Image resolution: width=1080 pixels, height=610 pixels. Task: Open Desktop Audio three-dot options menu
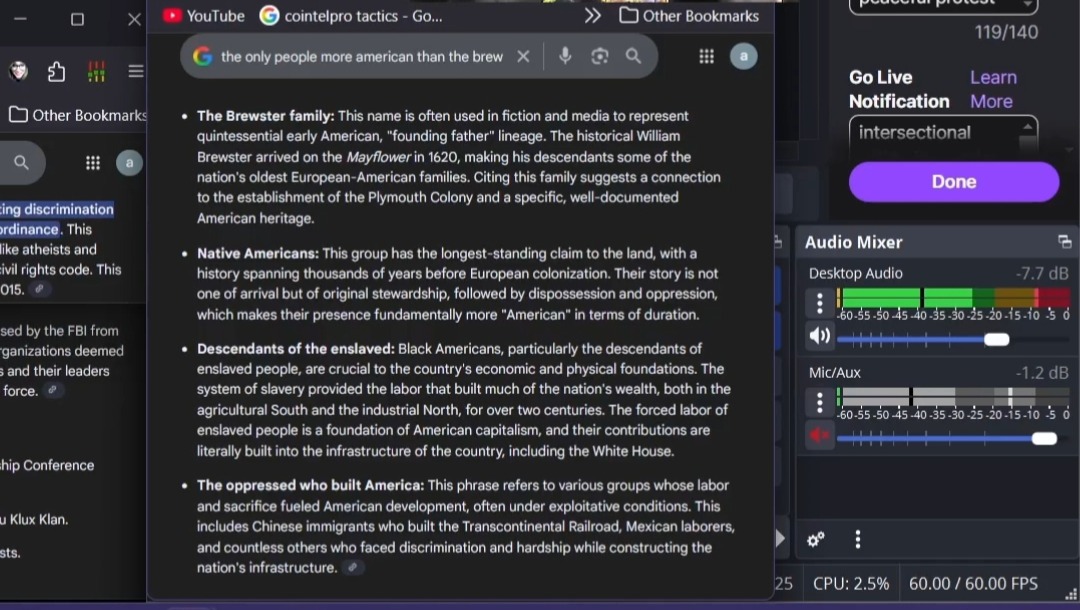click(x=820, y=303)
